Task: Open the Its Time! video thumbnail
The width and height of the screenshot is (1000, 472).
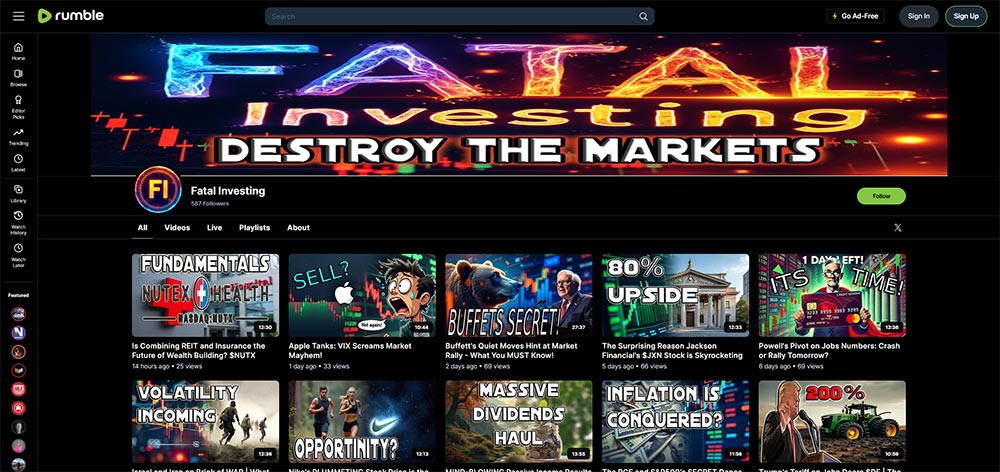Action: (832, 295)
